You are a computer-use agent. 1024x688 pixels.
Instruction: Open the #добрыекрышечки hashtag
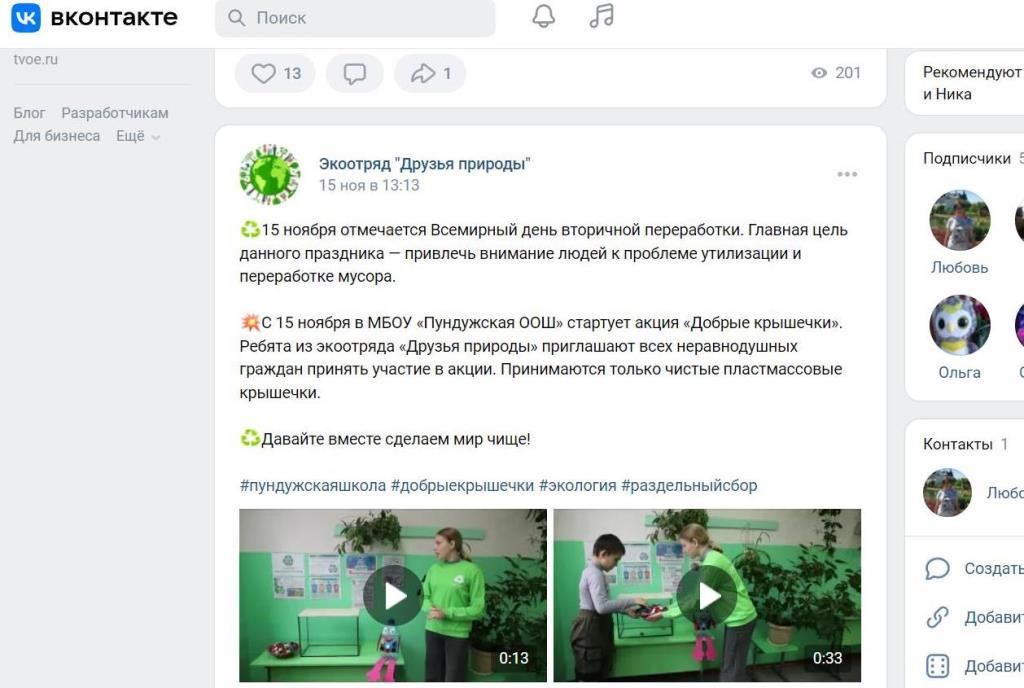pyautogui.click(x=462, y=486)
